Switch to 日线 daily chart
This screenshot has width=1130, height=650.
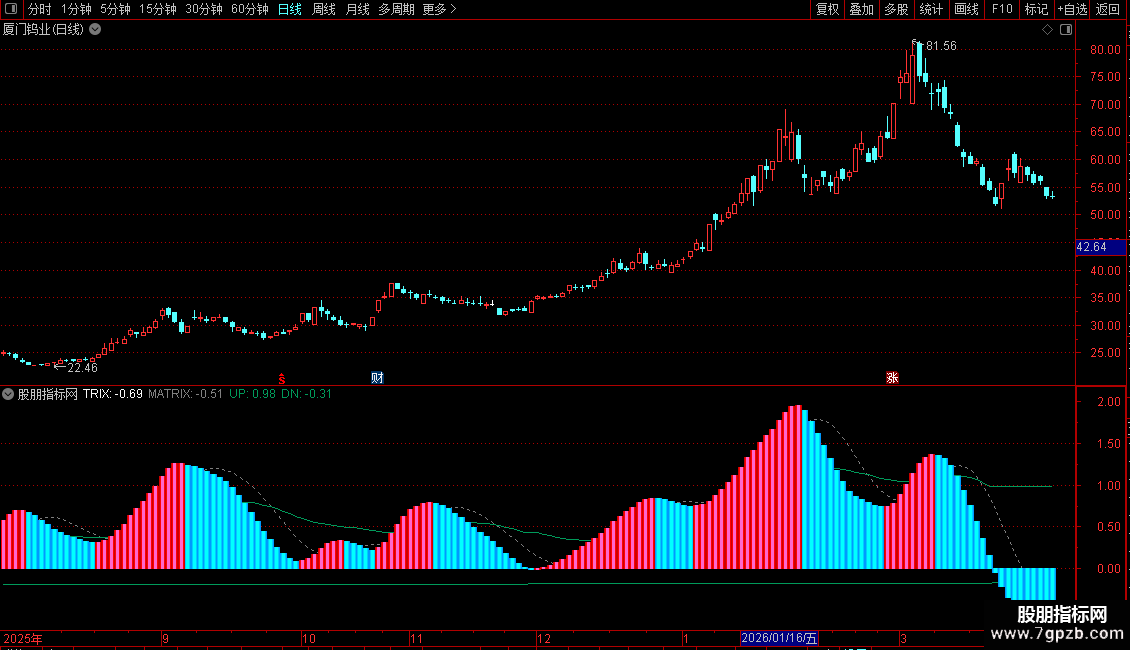[290, 9]
